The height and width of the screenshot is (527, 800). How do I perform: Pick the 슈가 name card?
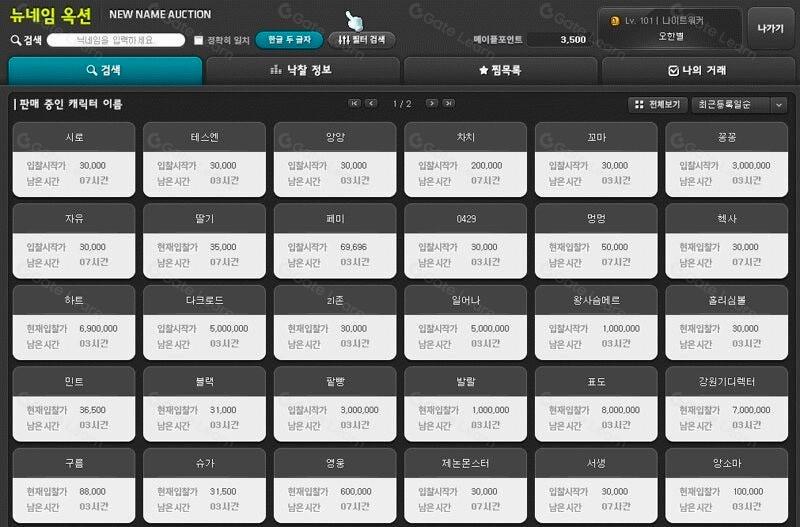(x=205, y=486)
